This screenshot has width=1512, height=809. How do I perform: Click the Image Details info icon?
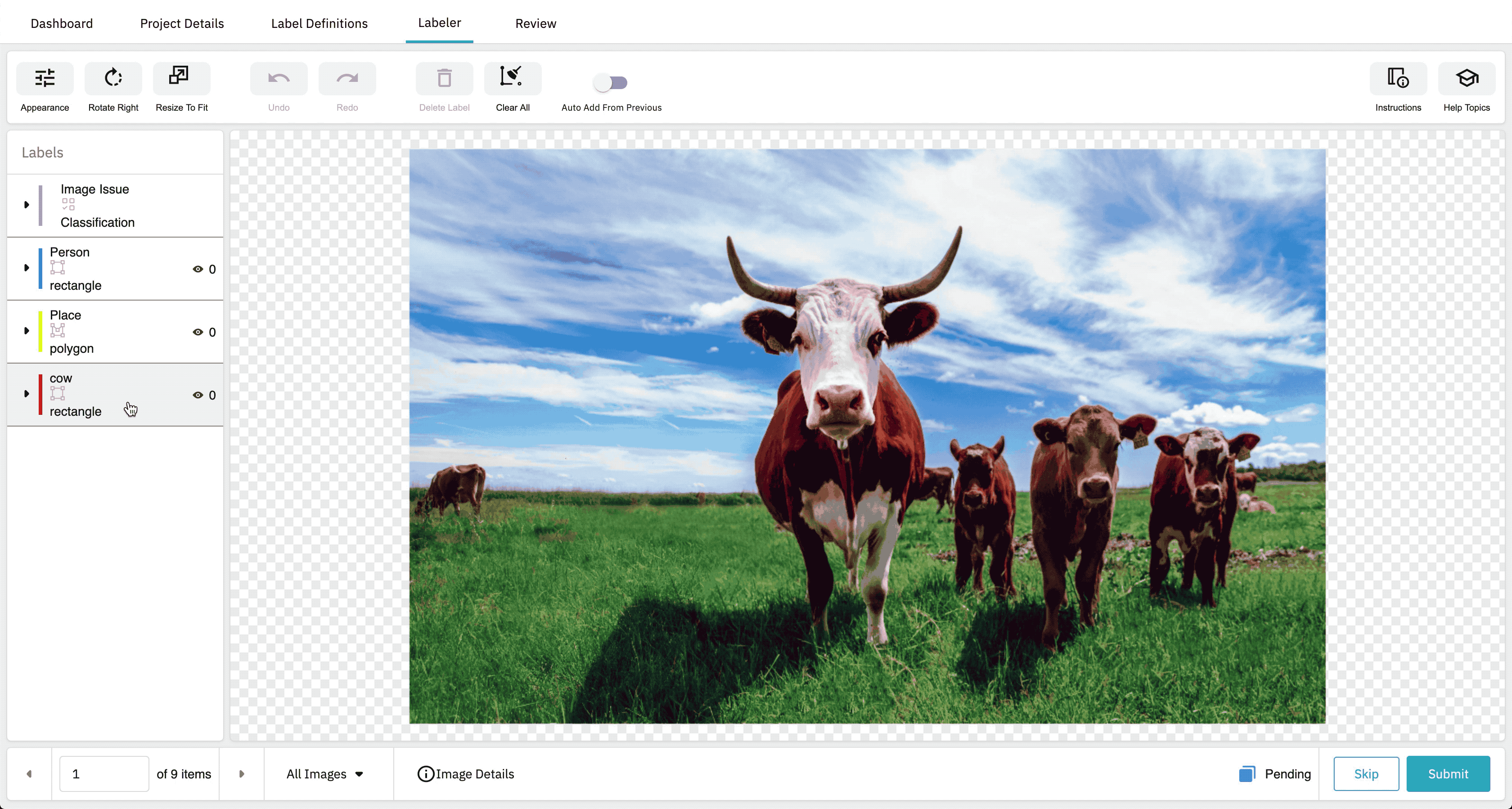click(426, 774)
